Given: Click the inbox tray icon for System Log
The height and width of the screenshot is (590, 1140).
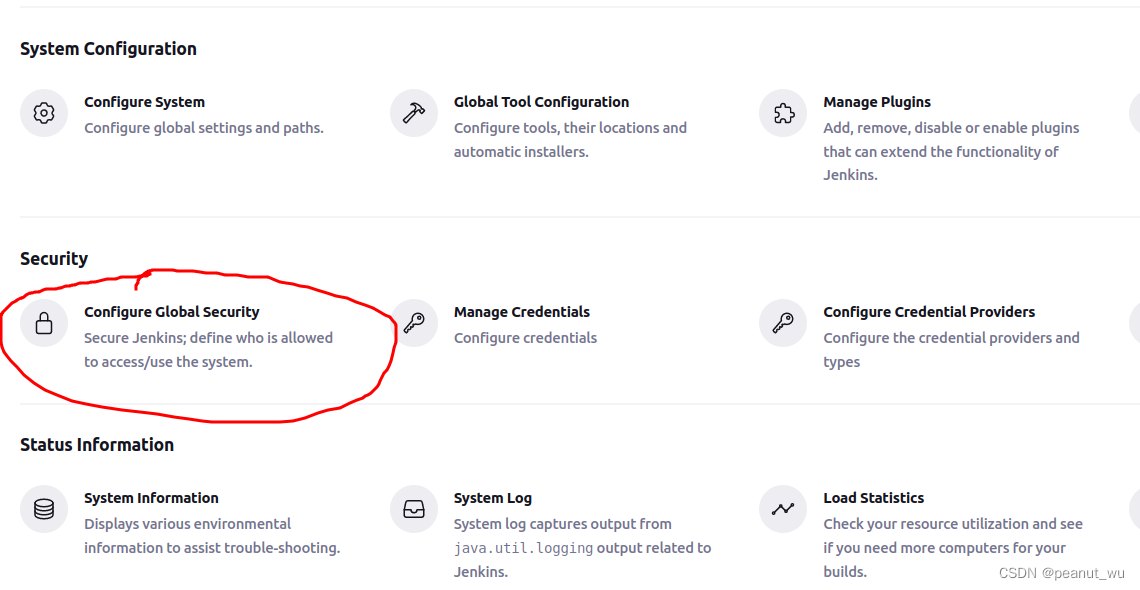Looking at the screenshot, I should point(414,509).
